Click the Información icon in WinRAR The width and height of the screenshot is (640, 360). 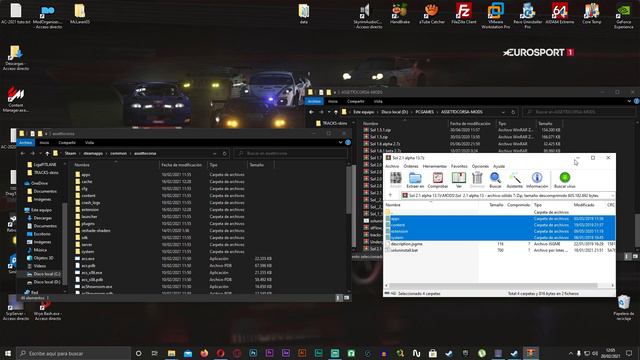point(537,180)
